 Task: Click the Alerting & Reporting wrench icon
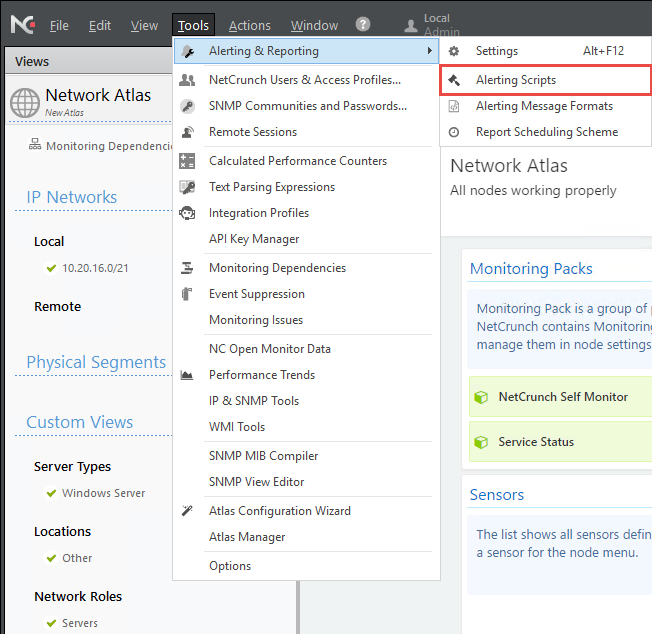[188, 51]
